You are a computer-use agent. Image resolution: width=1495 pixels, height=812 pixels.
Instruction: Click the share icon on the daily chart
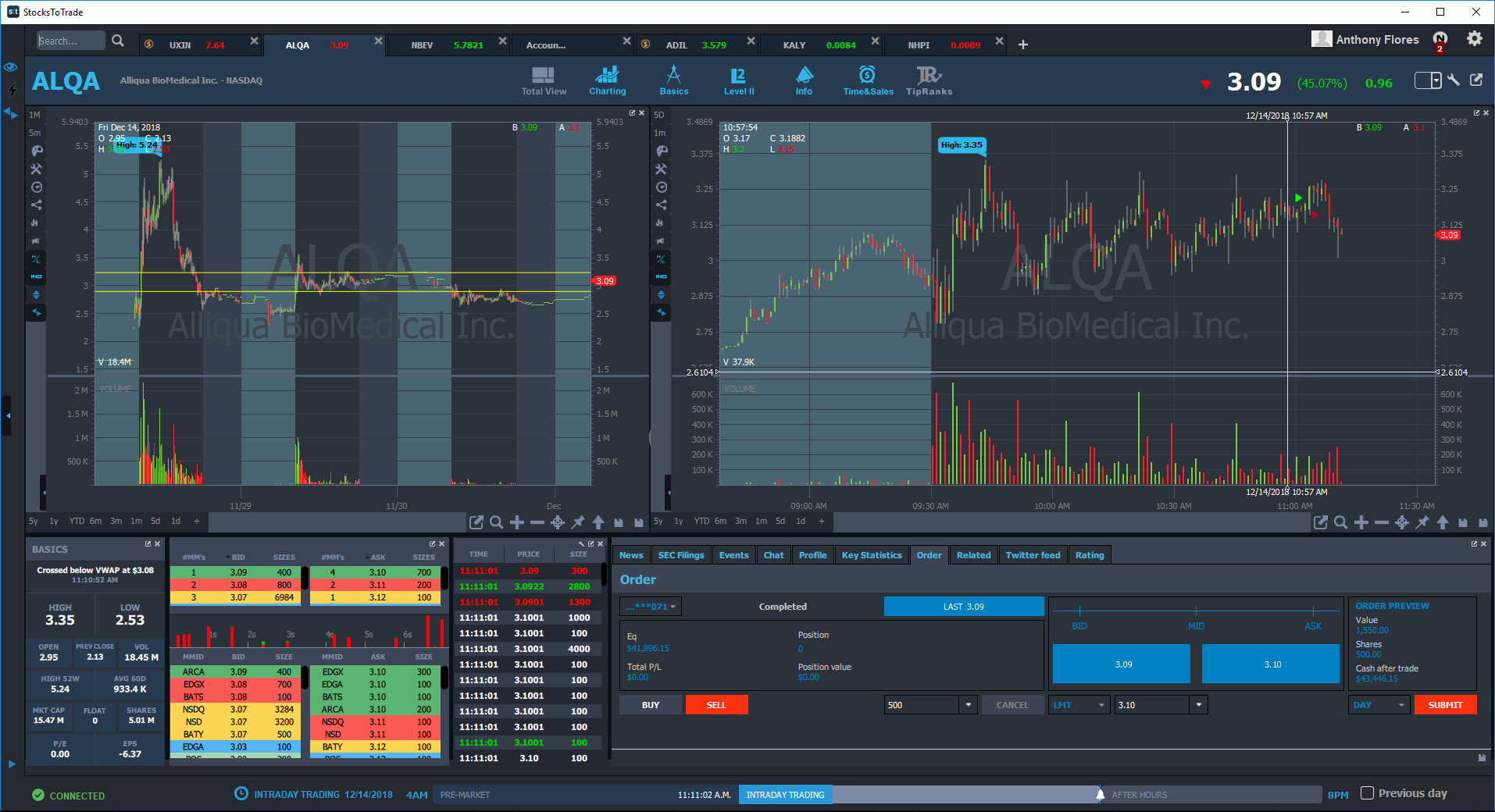coord(37,205)
